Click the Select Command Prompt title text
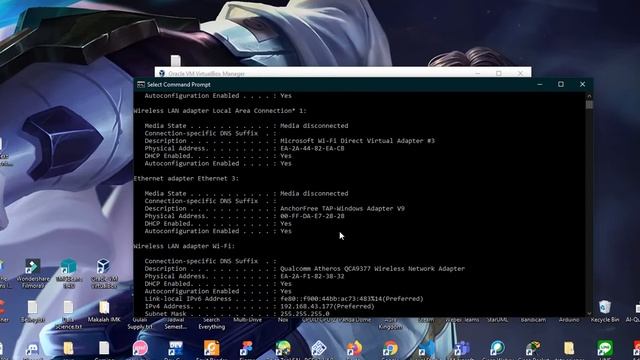 click(x=179, y=84)
